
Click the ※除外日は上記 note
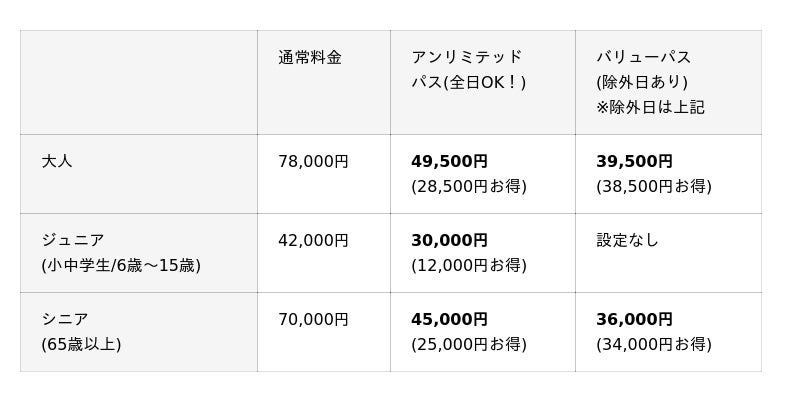[650, 107]
